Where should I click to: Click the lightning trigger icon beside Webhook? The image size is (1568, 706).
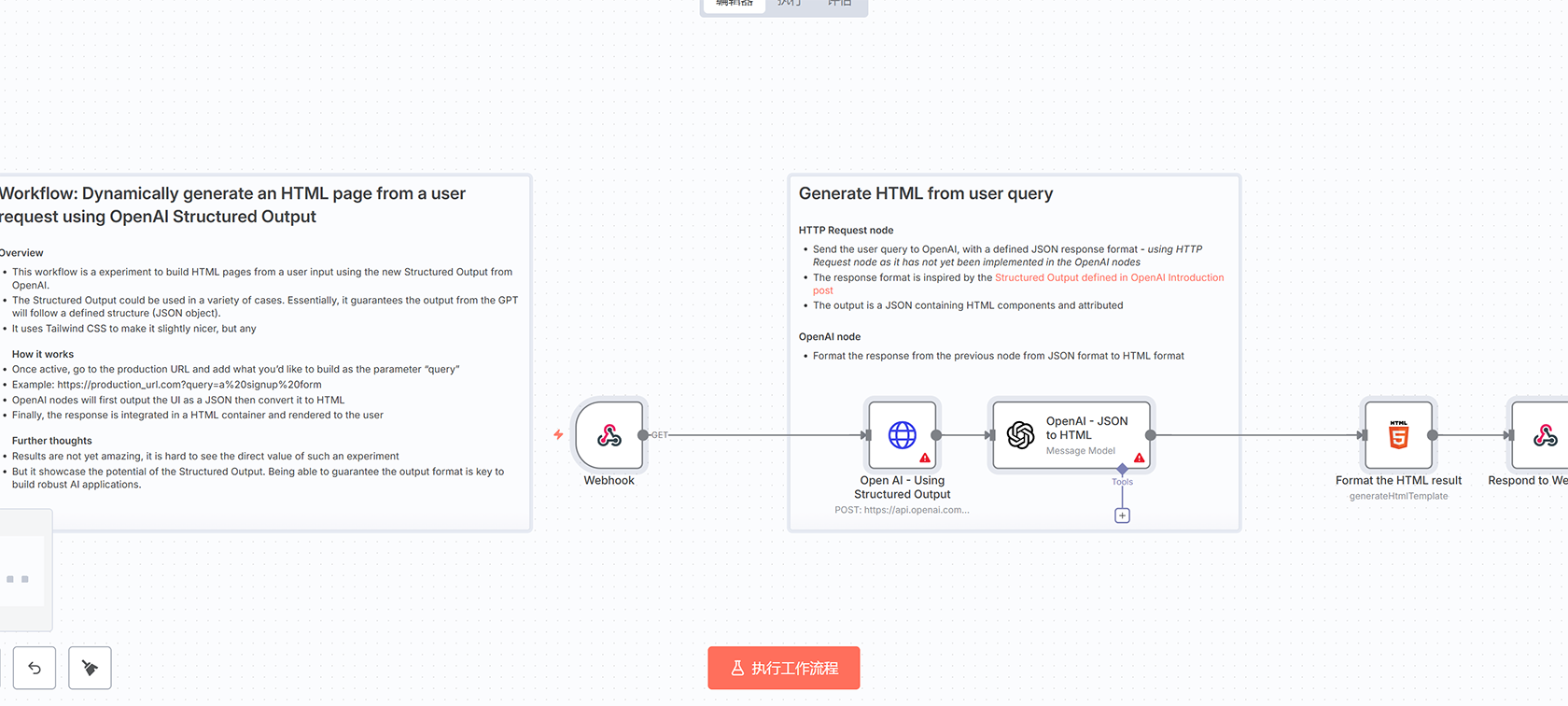(558, 435)
